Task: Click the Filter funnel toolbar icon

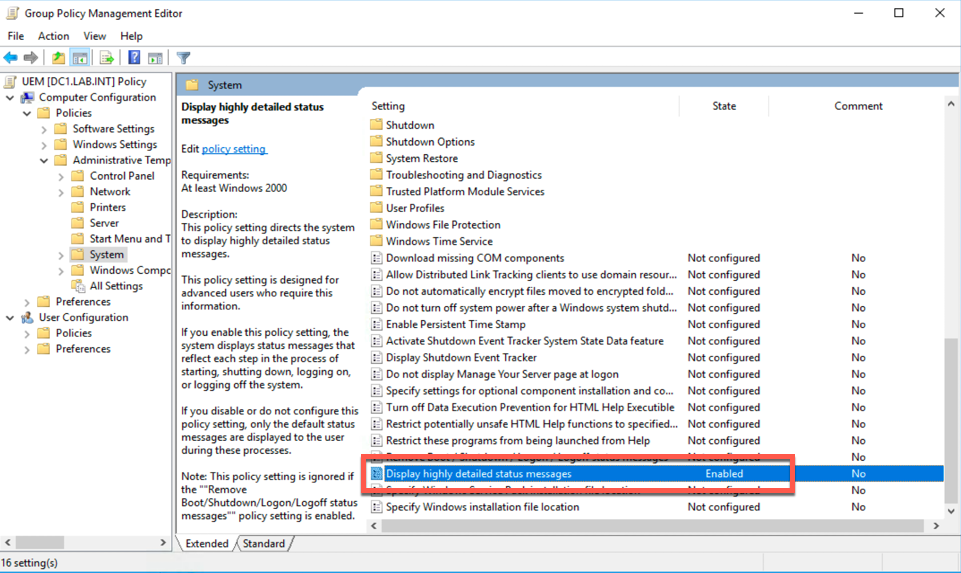Action: 183,58
